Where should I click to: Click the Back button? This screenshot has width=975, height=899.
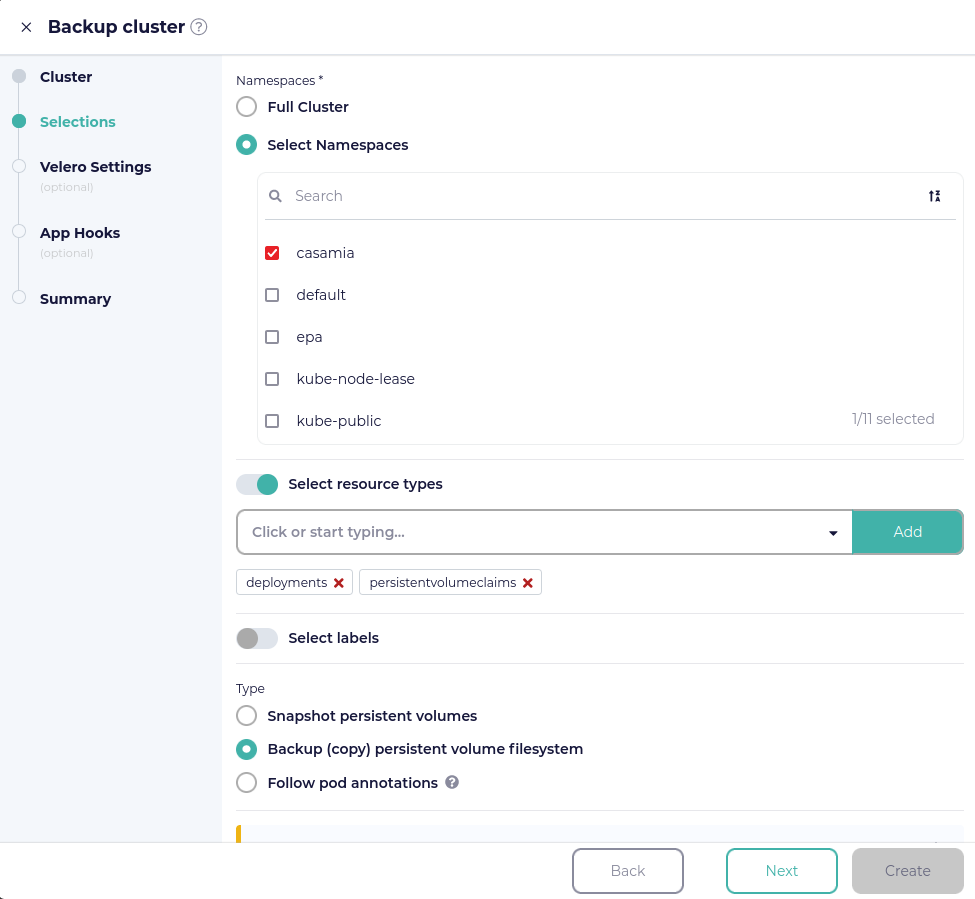(x=627, y=870)
